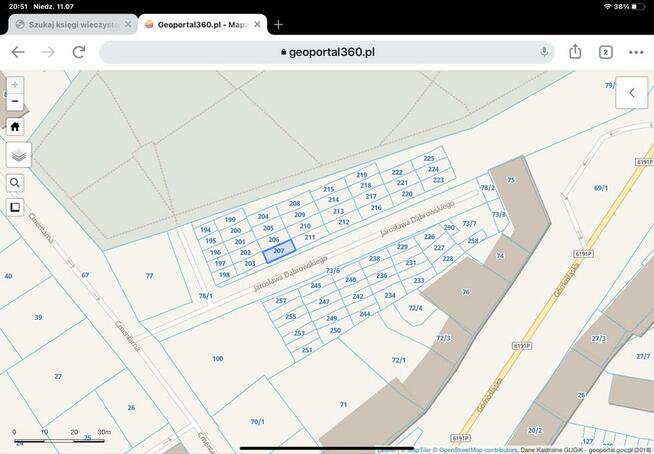The width and height of the screenshot is (654, 454).
Task: Reload the page with refresh icon
Action: point(79,52)
